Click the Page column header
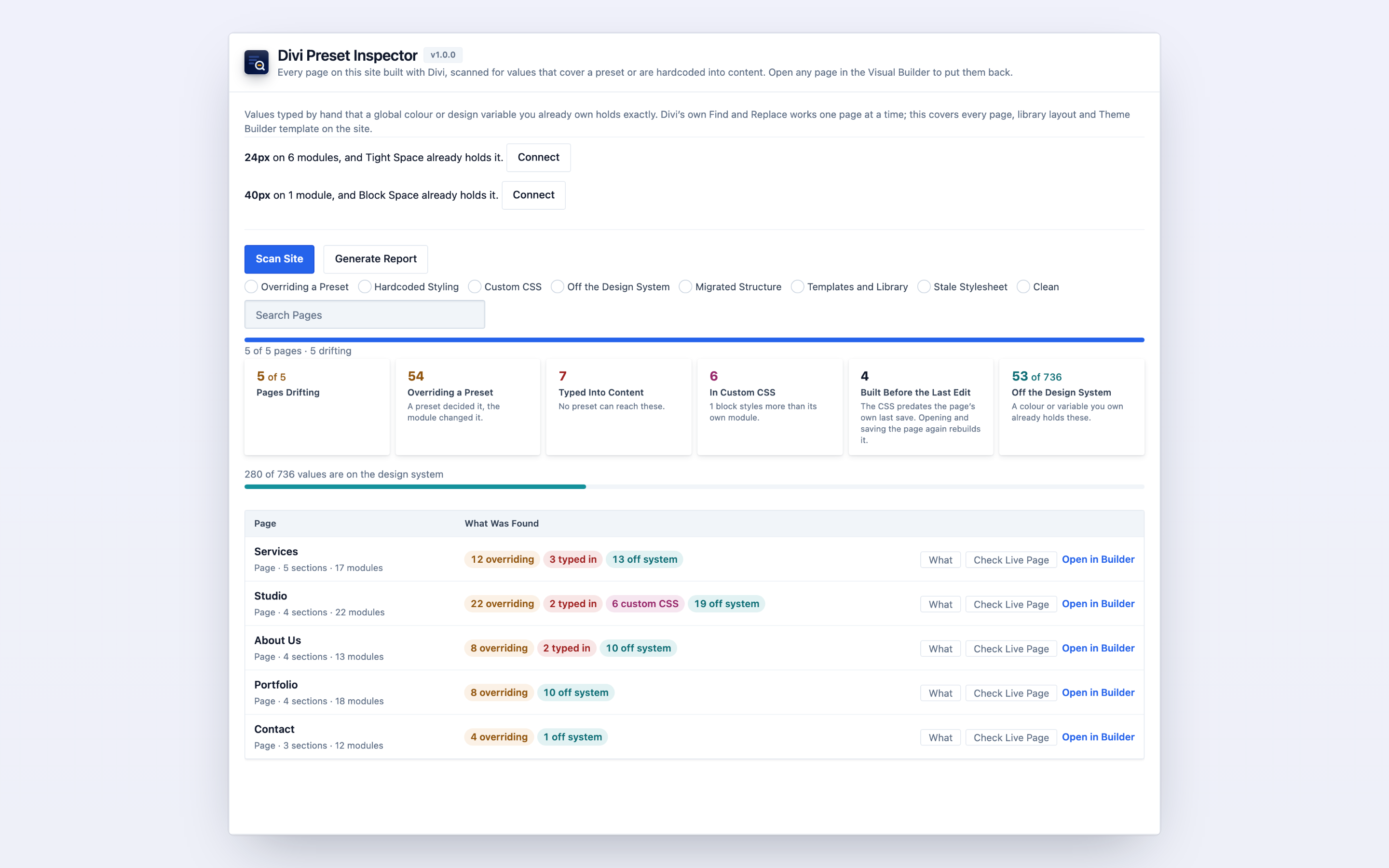 pyautogui.click(x=265, y=524)
